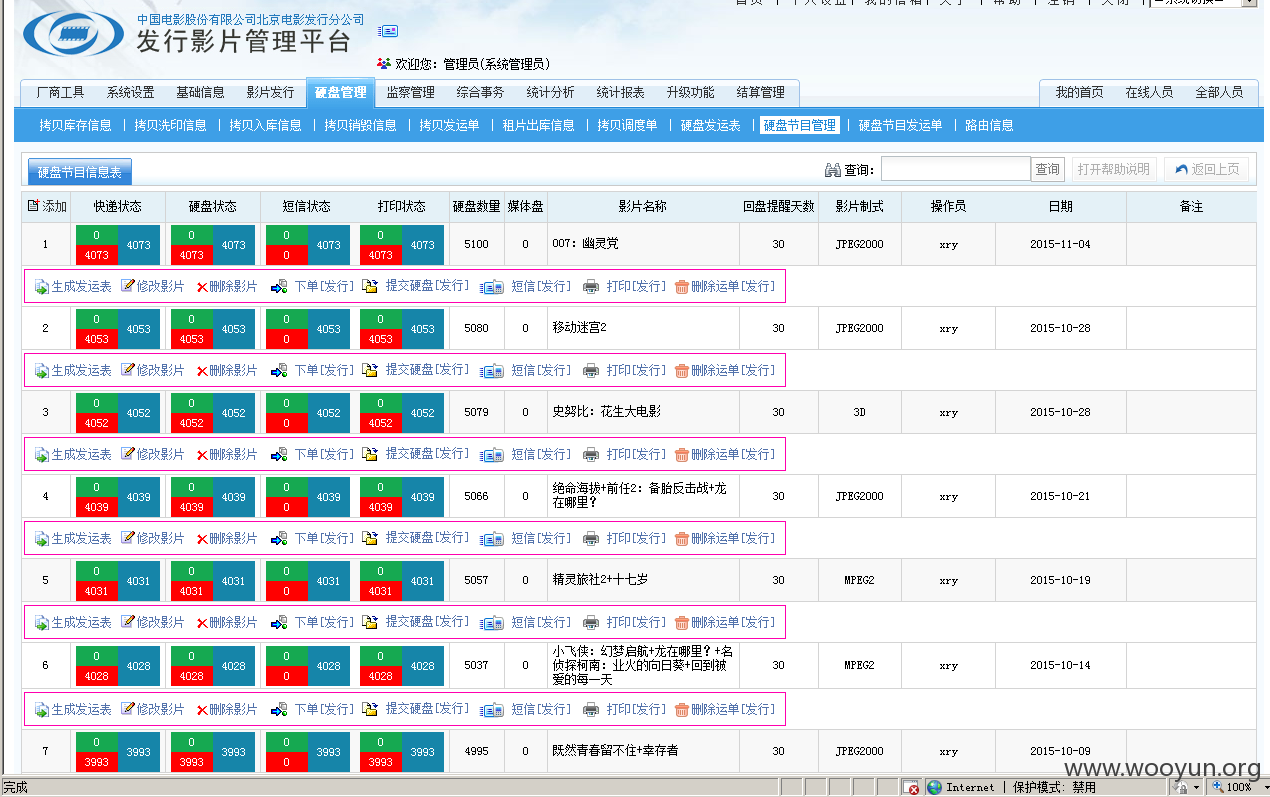Open the 在线人员 tab
This screenshot has width=1270, height=797.
click(1149, 93)
